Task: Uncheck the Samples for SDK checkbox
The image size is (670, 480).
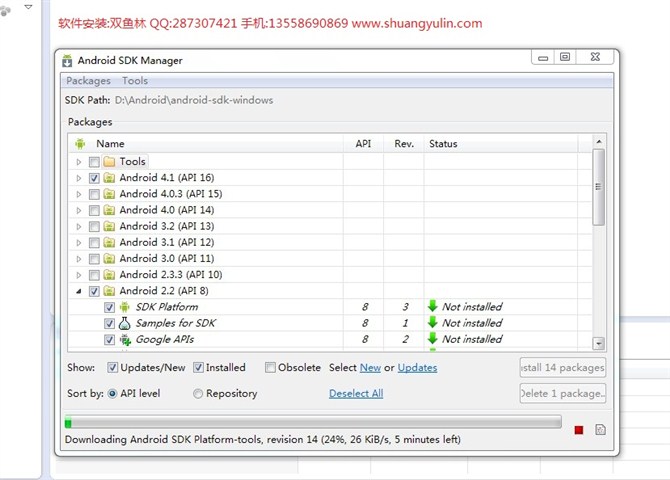Action: 109,324
